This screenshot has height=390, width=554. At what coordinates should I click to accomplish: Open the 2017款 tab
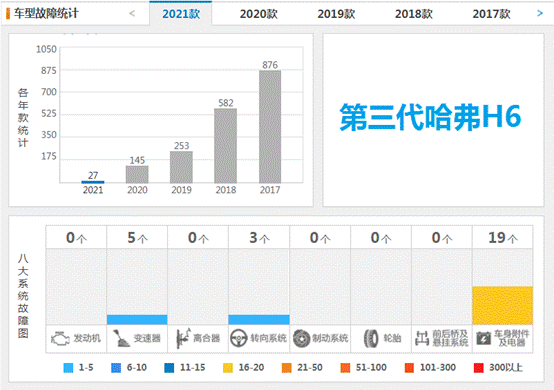click(491, 14)
